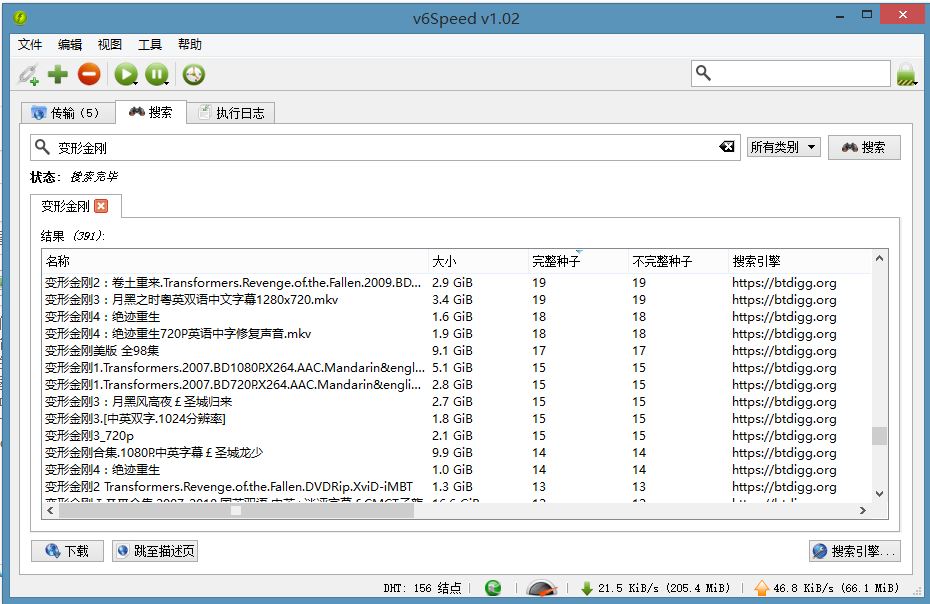Click the green pause icon in toolbar
Viewport: 930px width, 604px height.
pos(156,74)
